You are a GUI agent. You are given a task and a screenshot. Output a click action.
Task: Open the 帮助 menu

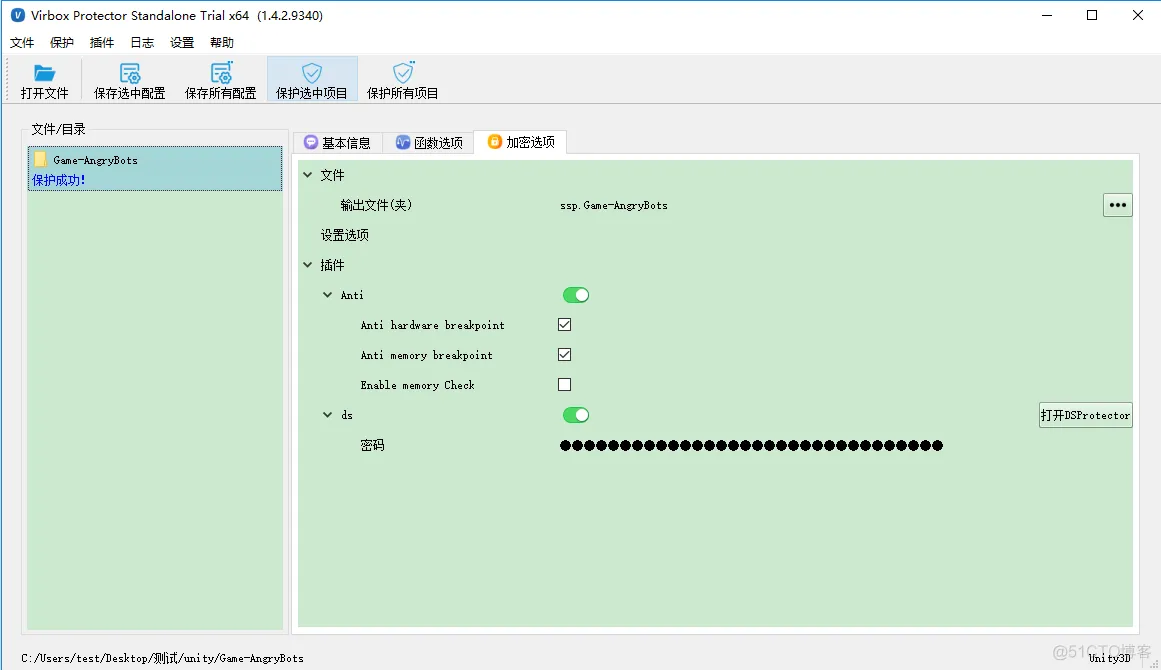(x=221, y=43)
